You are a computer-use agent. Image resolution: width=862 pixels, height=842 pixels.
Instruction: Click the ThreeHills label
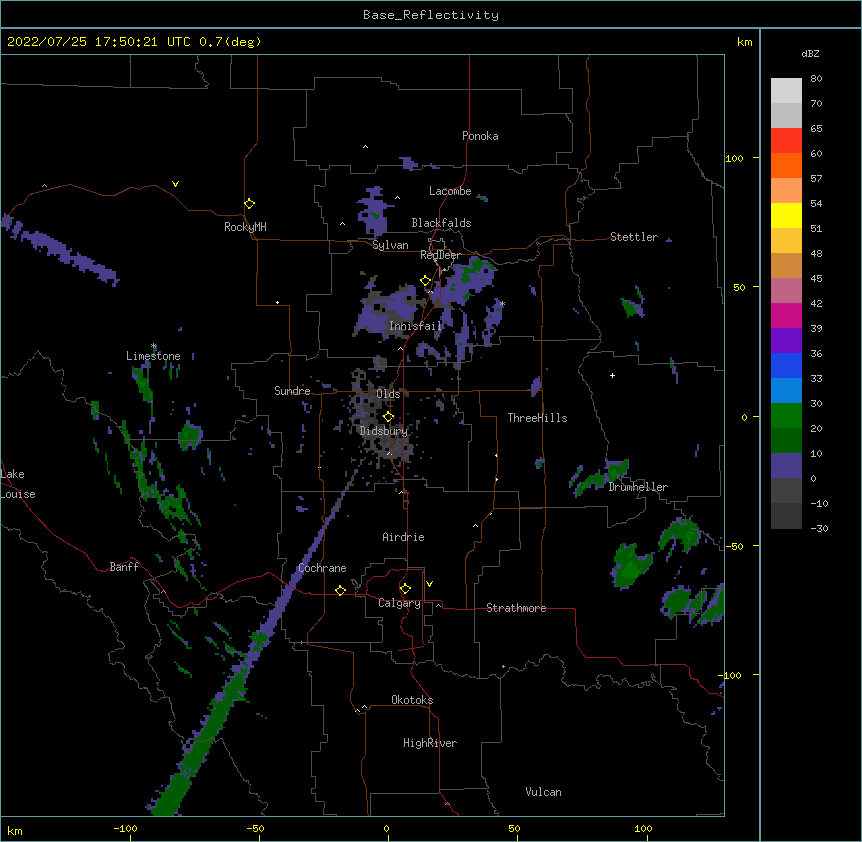click(x=538, y=418)
